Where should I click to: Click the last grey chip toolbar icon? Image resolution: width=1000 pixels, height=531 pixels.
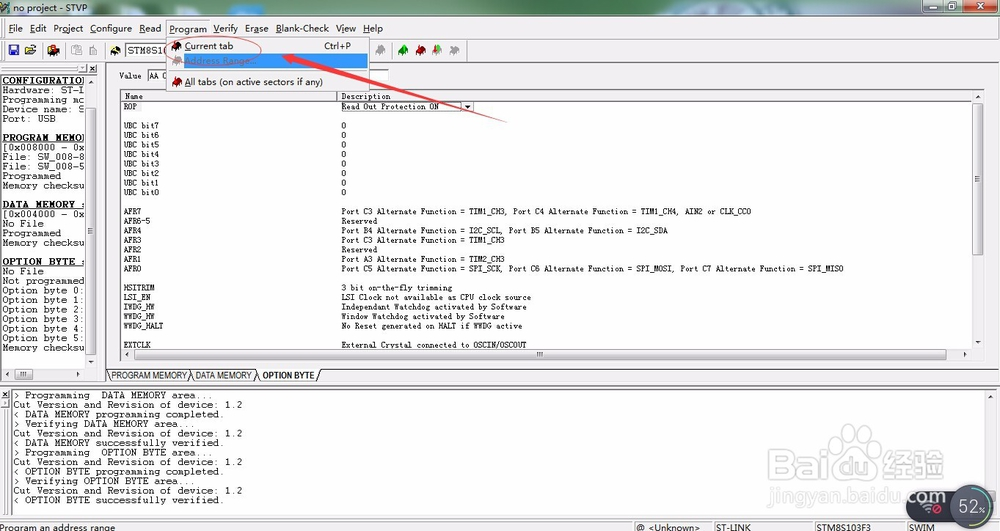coord(455,50)
